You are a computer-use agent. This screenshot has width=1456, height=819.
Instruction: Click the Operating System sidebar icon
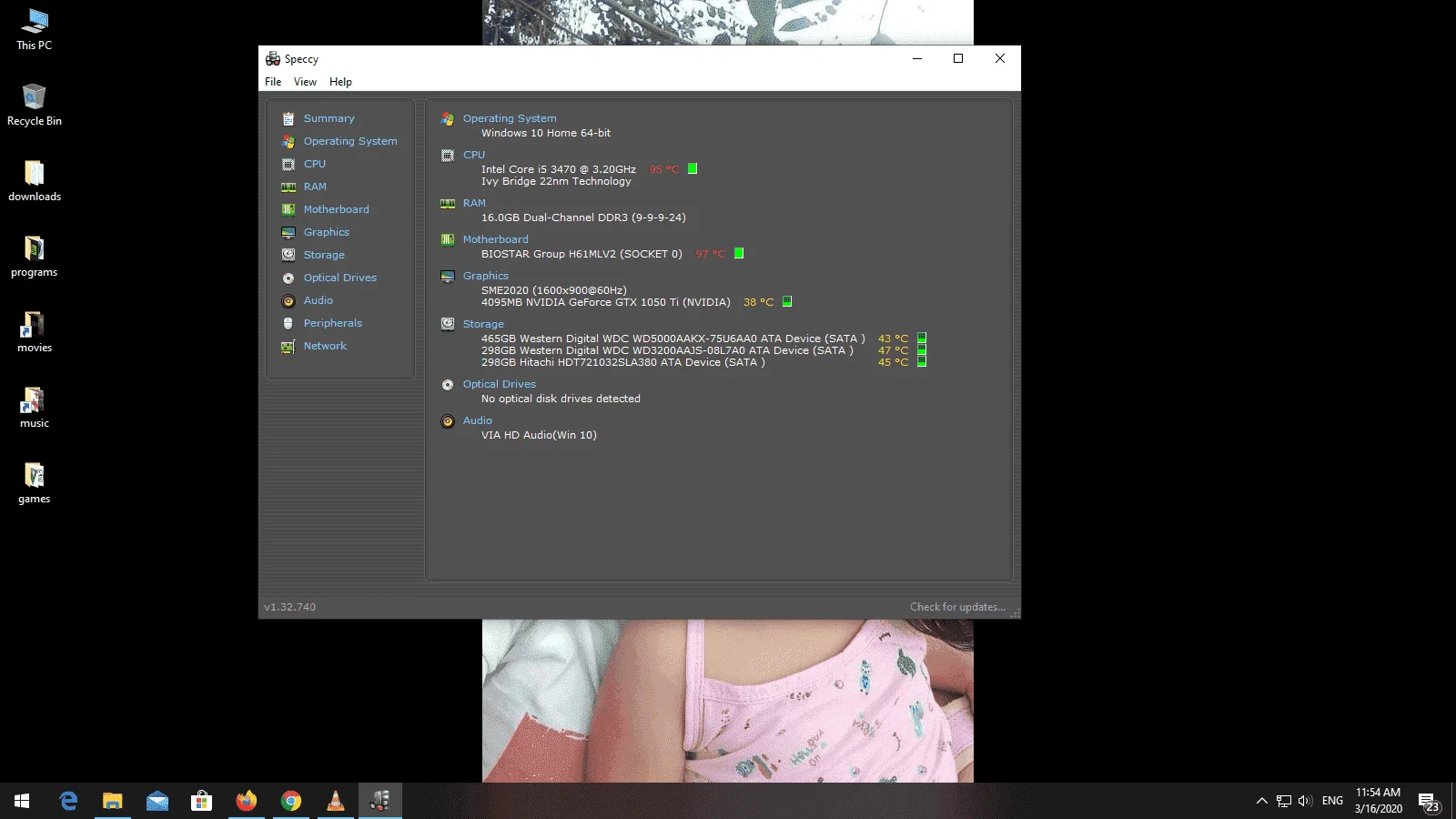coord(288,142)
